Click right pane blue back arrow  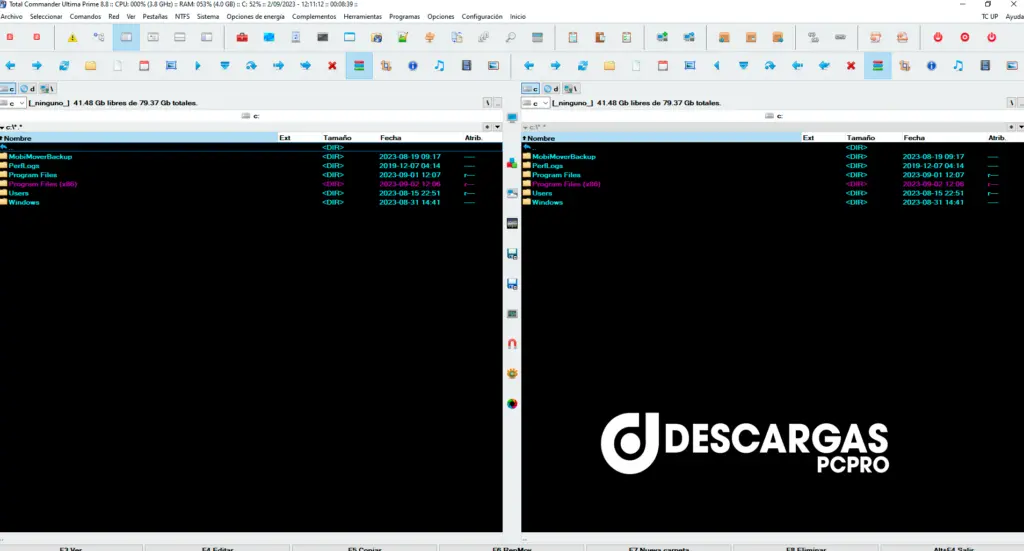529,65
